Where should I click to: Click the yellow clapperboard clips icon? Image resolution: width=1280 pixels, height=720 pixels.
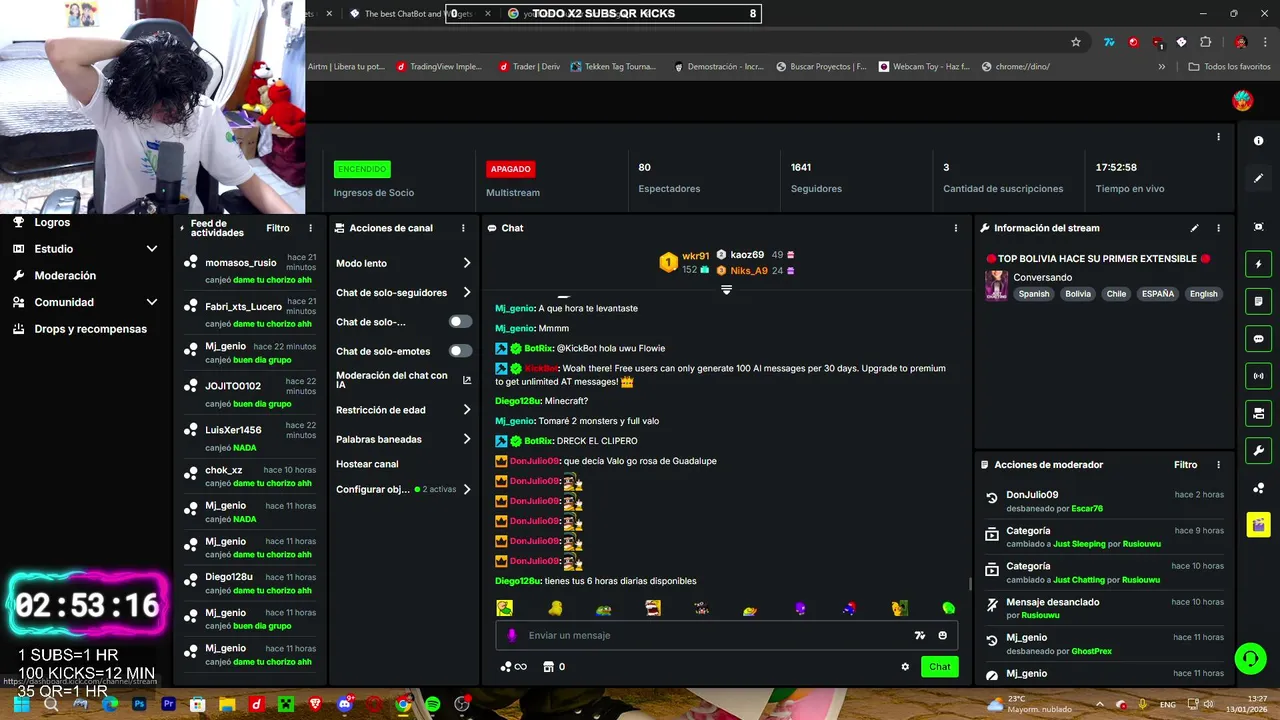1258,525
